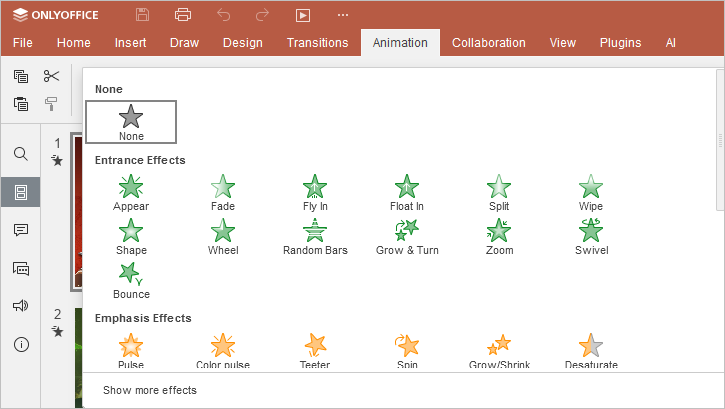
Task: Toggle the Slides panel in sidebar
Action: (x=20, y=192)
